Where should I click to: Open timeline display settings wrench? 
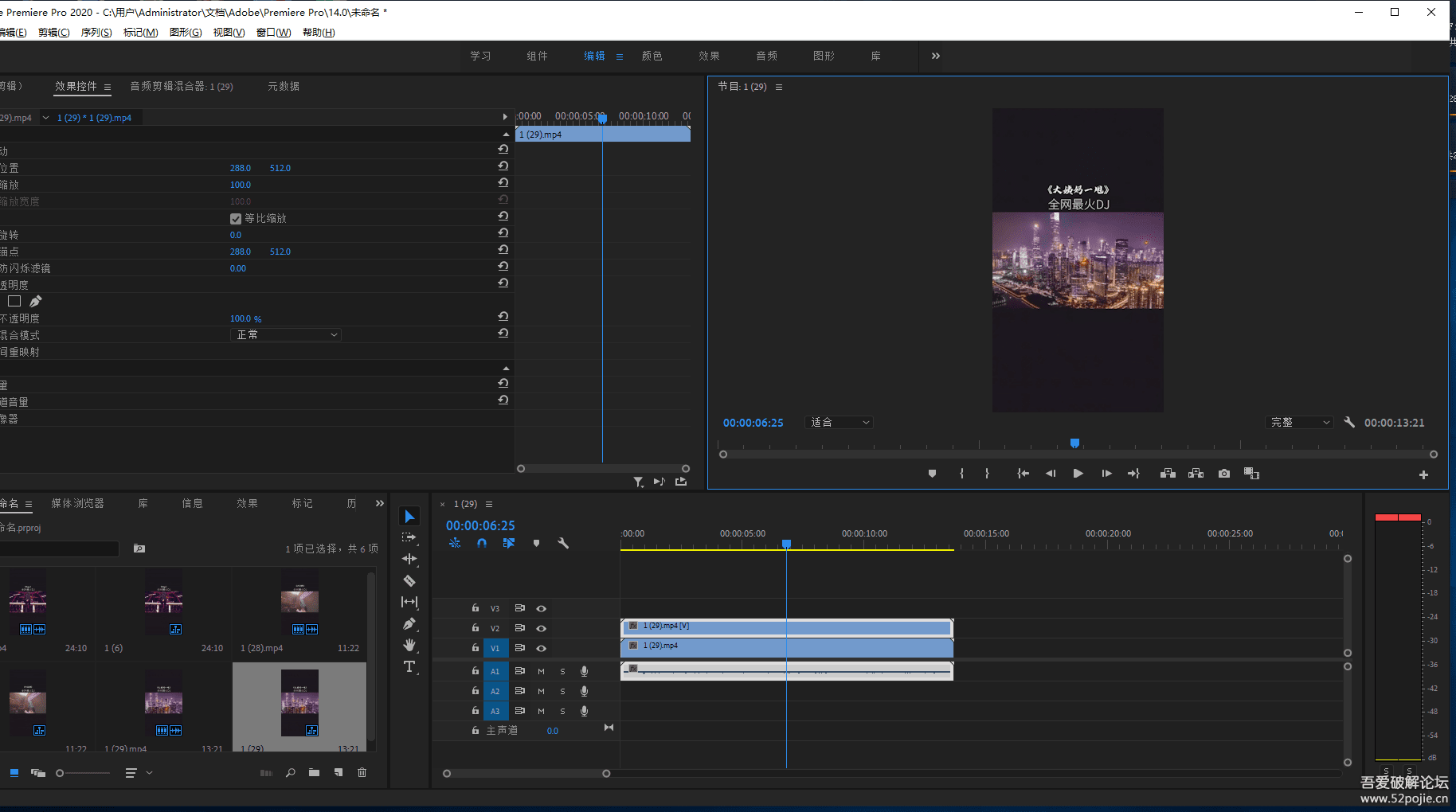pyautogui.click(x=563, y=543)
